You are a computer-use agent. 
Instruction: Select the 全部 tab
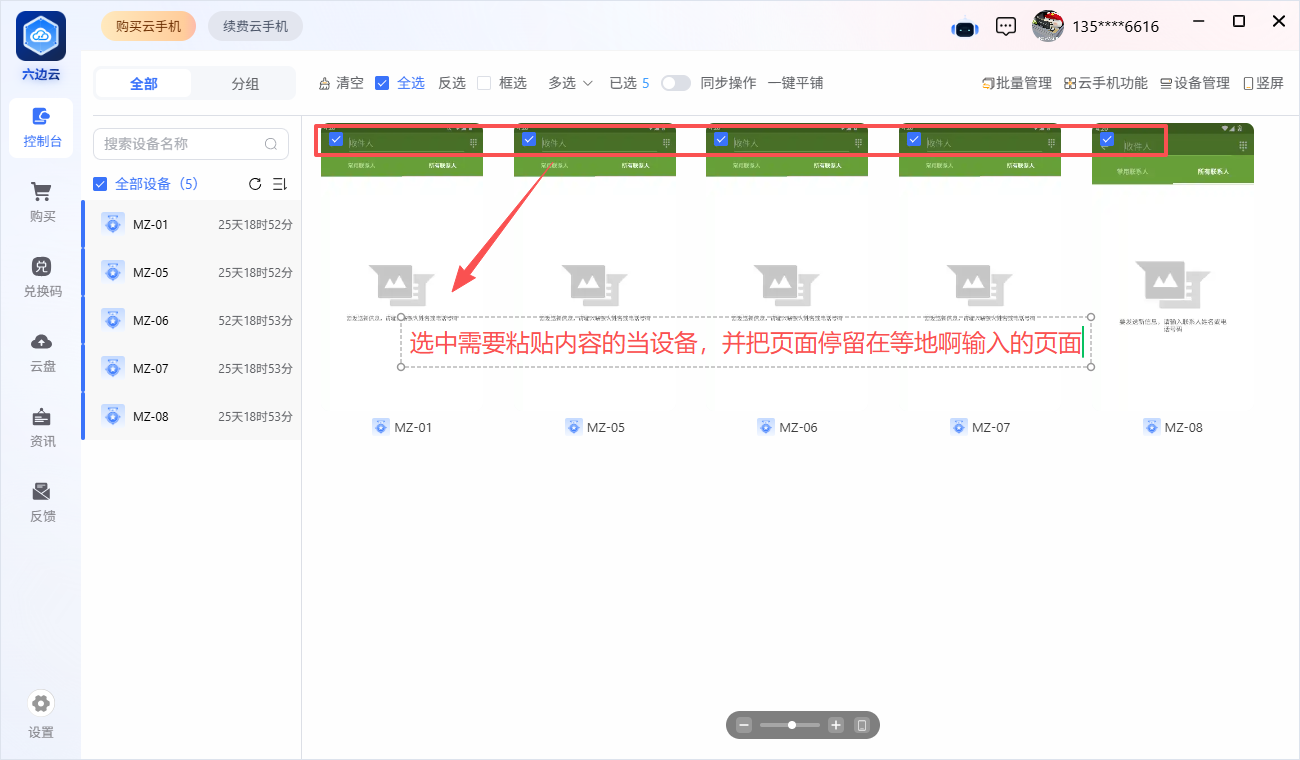click(144, 84)
